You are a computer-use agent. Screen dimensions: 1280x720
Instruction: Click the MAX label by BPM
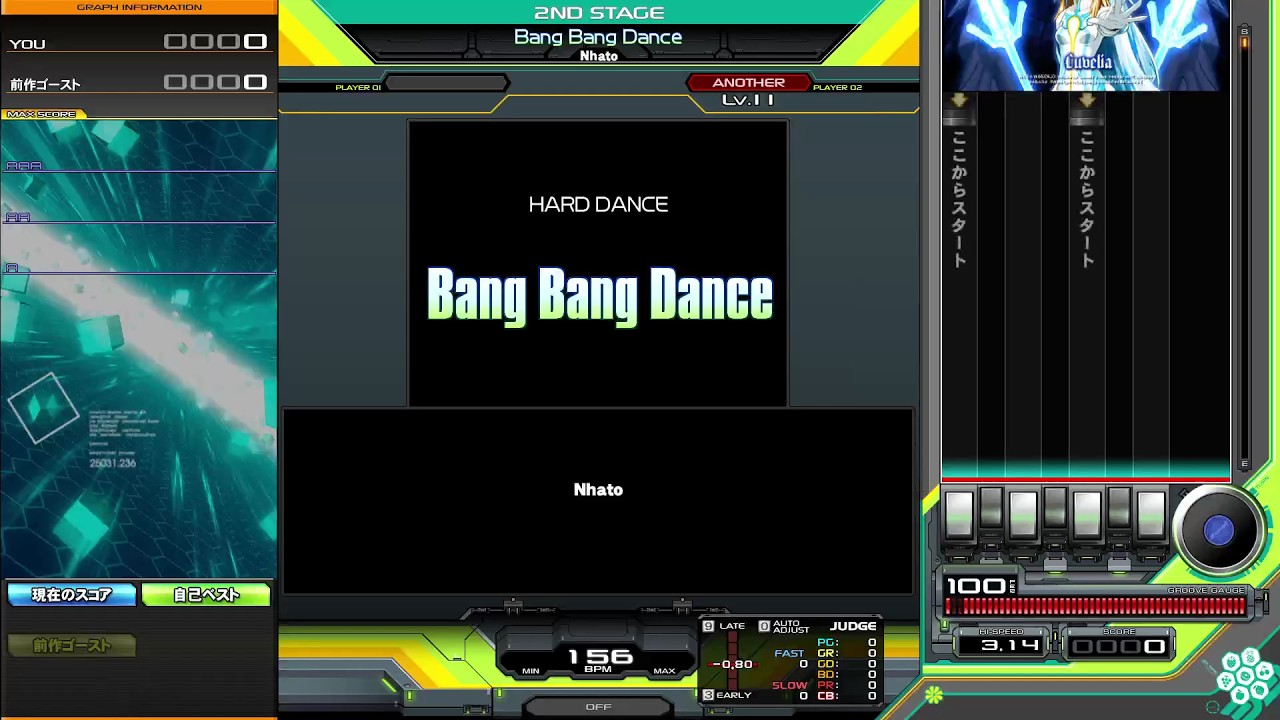[x=664, y=671]
